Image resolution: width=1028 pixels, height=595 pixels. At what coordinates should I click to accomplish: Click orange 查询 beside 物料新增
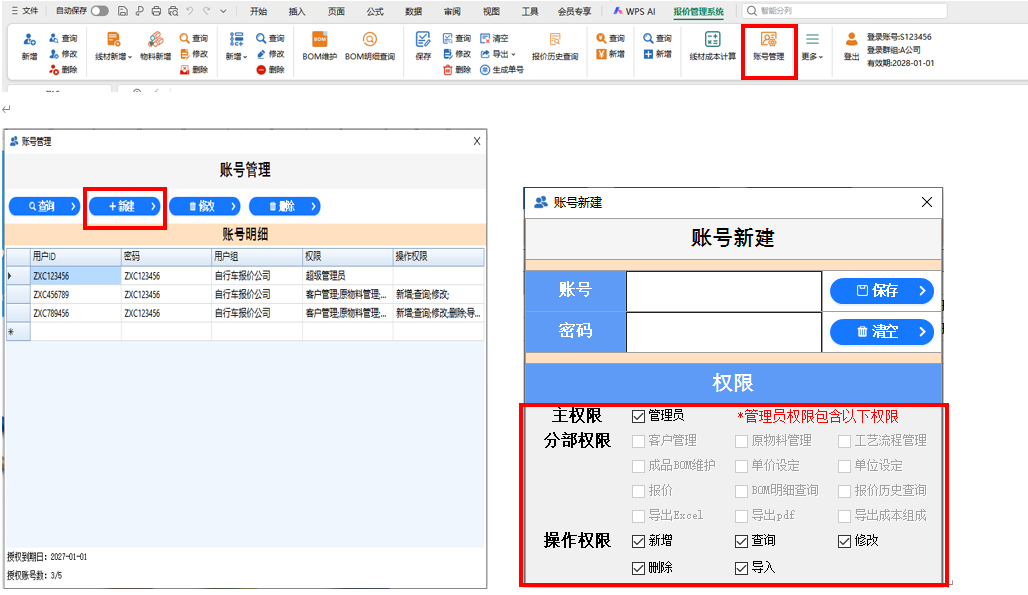tap(194, 38)
